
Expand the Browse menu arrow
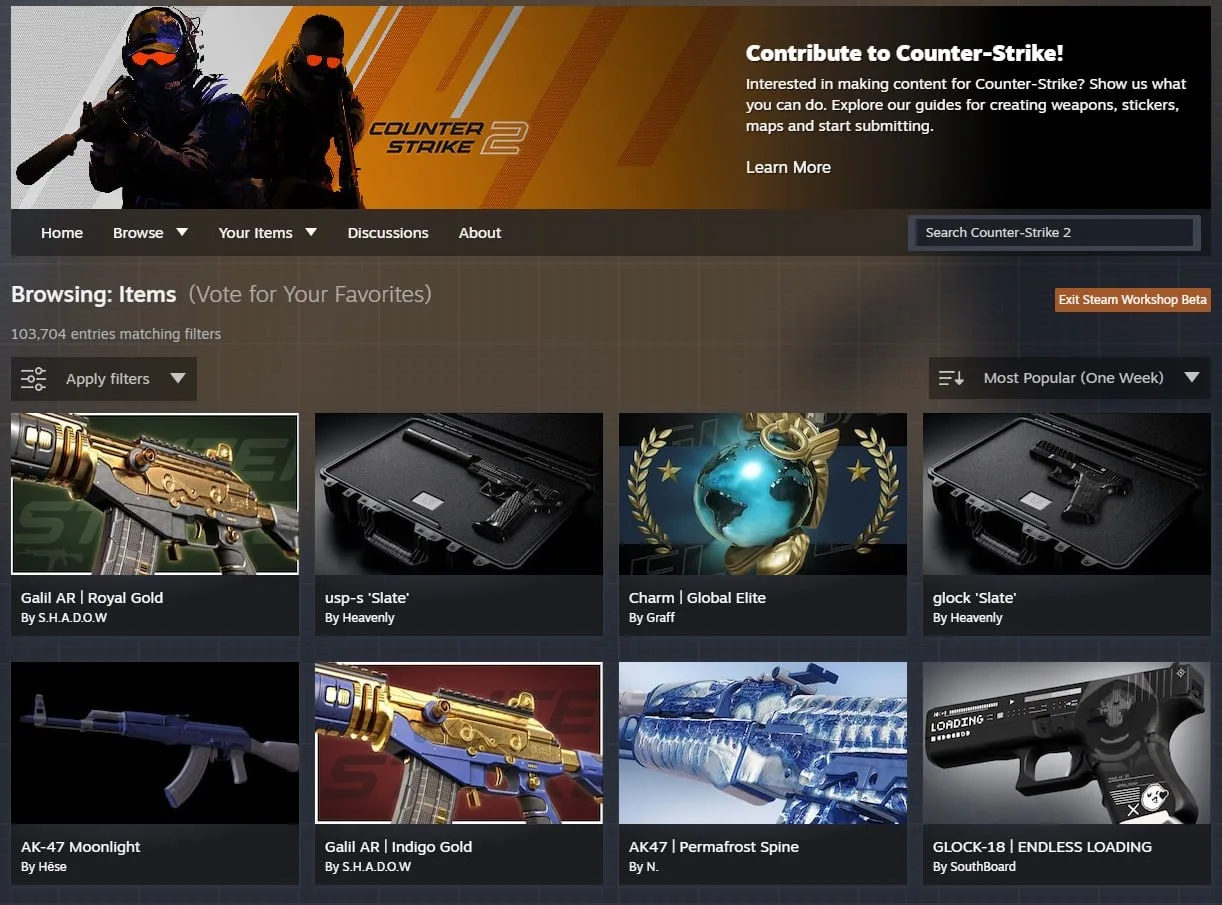pos(182,232)
